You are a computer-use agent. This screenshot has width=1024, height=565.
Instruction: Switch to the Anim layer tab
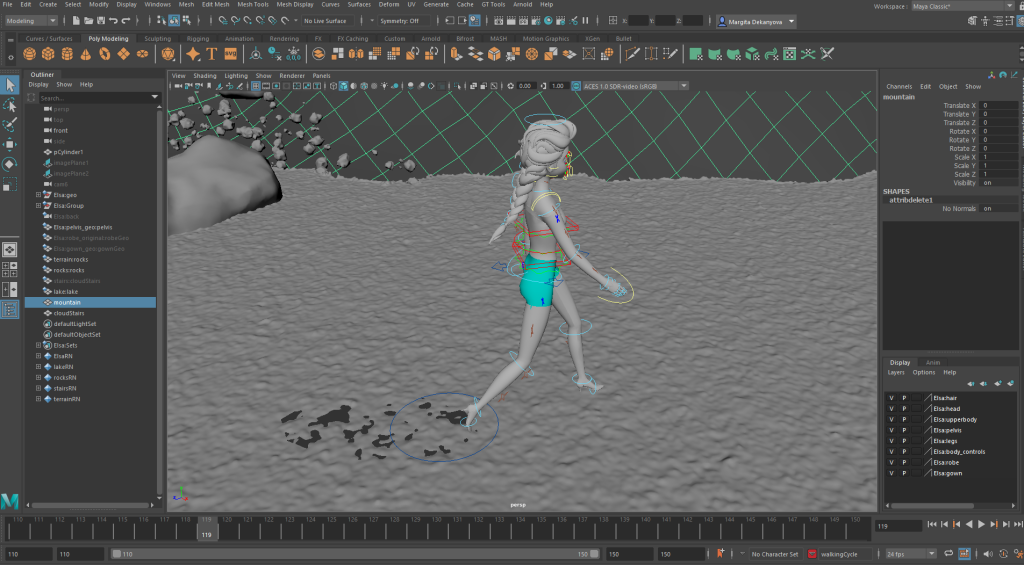933,363
